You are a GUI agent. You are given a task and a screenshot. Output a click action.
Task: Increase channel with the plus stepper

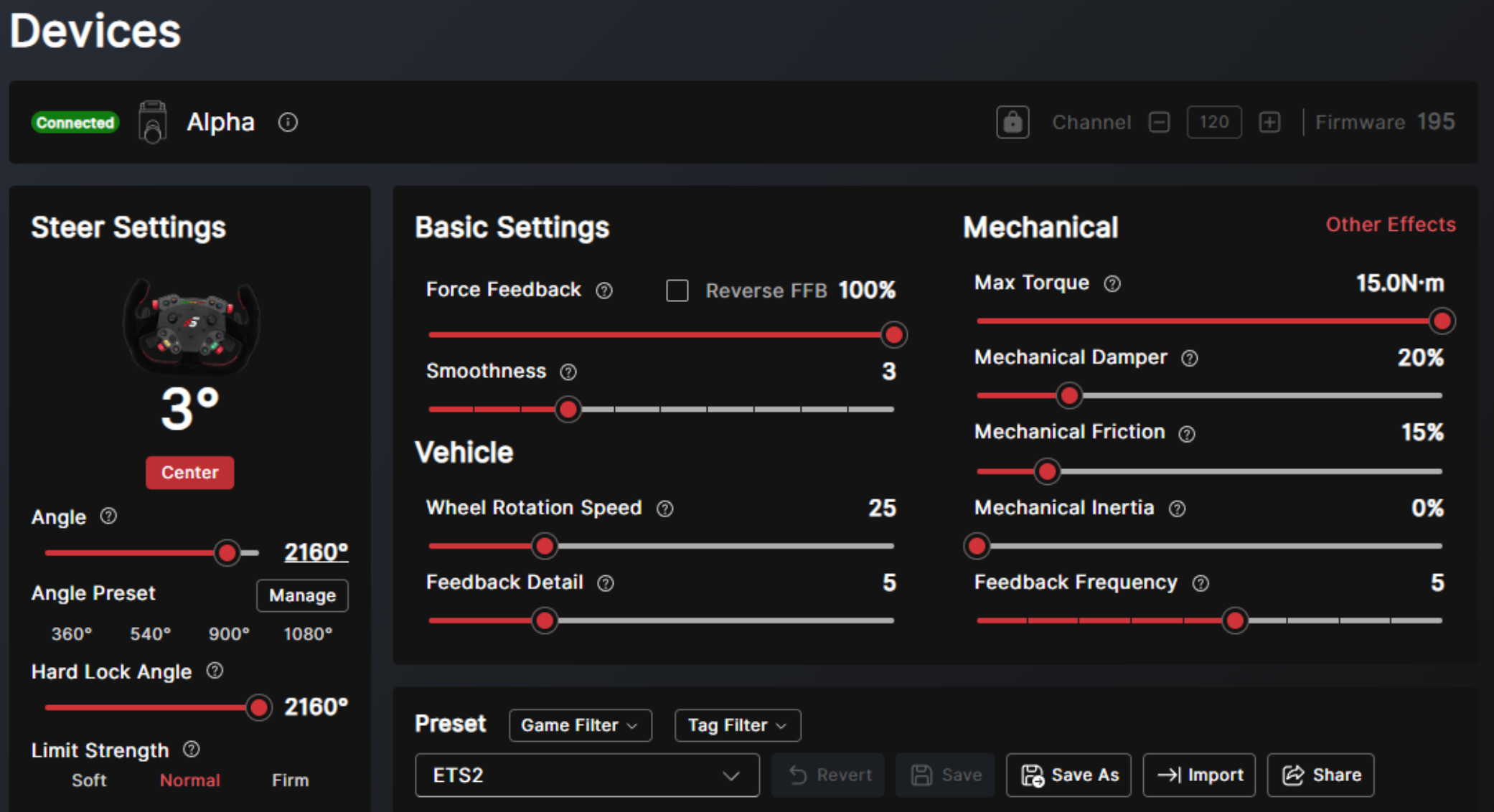[x=1269, y=122]
